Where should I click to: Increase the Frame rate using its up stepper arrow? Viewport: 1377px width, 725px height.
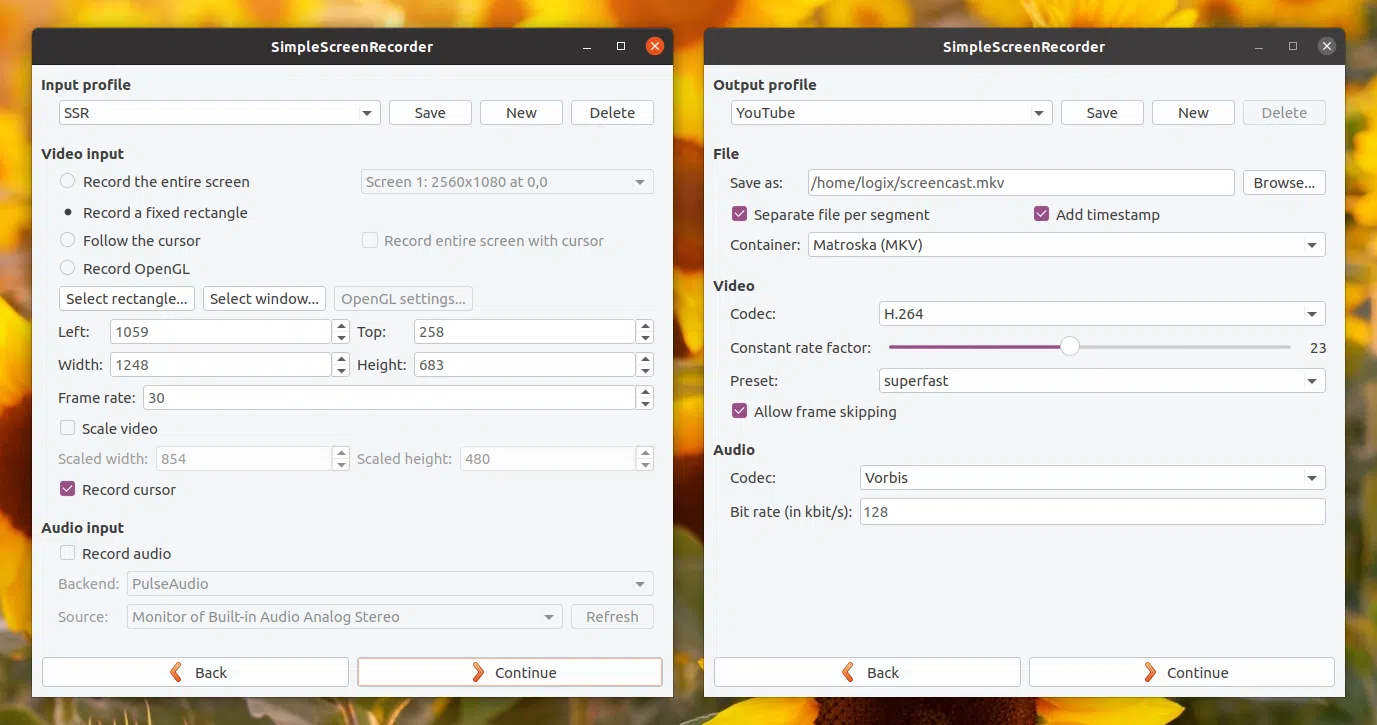tap(645, 392)
